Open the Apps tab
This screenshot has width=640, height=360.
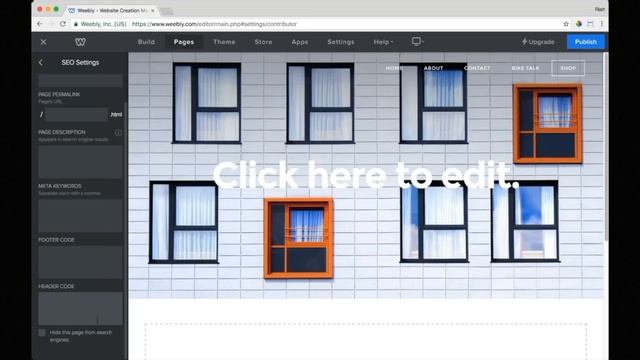coord(300,42)
